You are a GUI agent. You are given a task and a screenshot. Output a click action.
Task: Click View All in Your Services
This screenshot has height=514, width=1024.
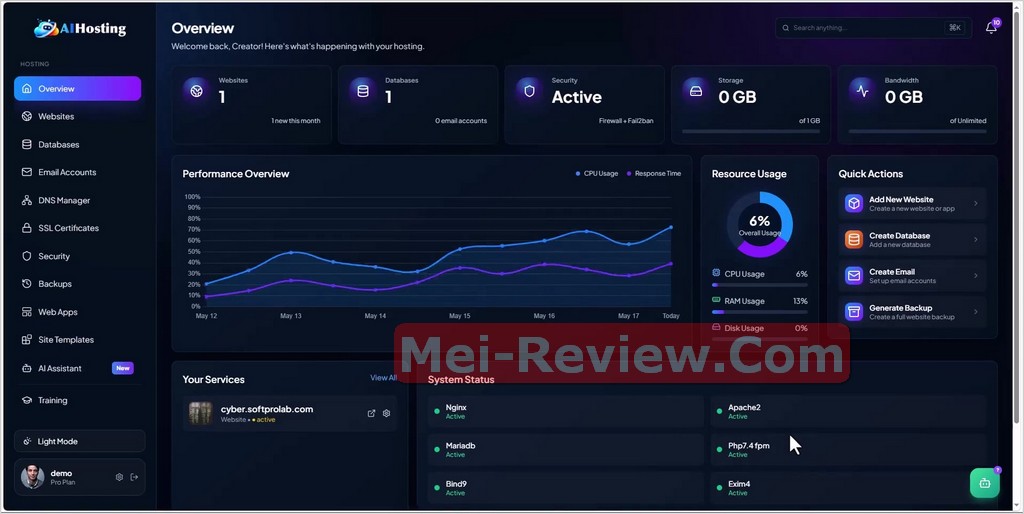tap(383, 377)
